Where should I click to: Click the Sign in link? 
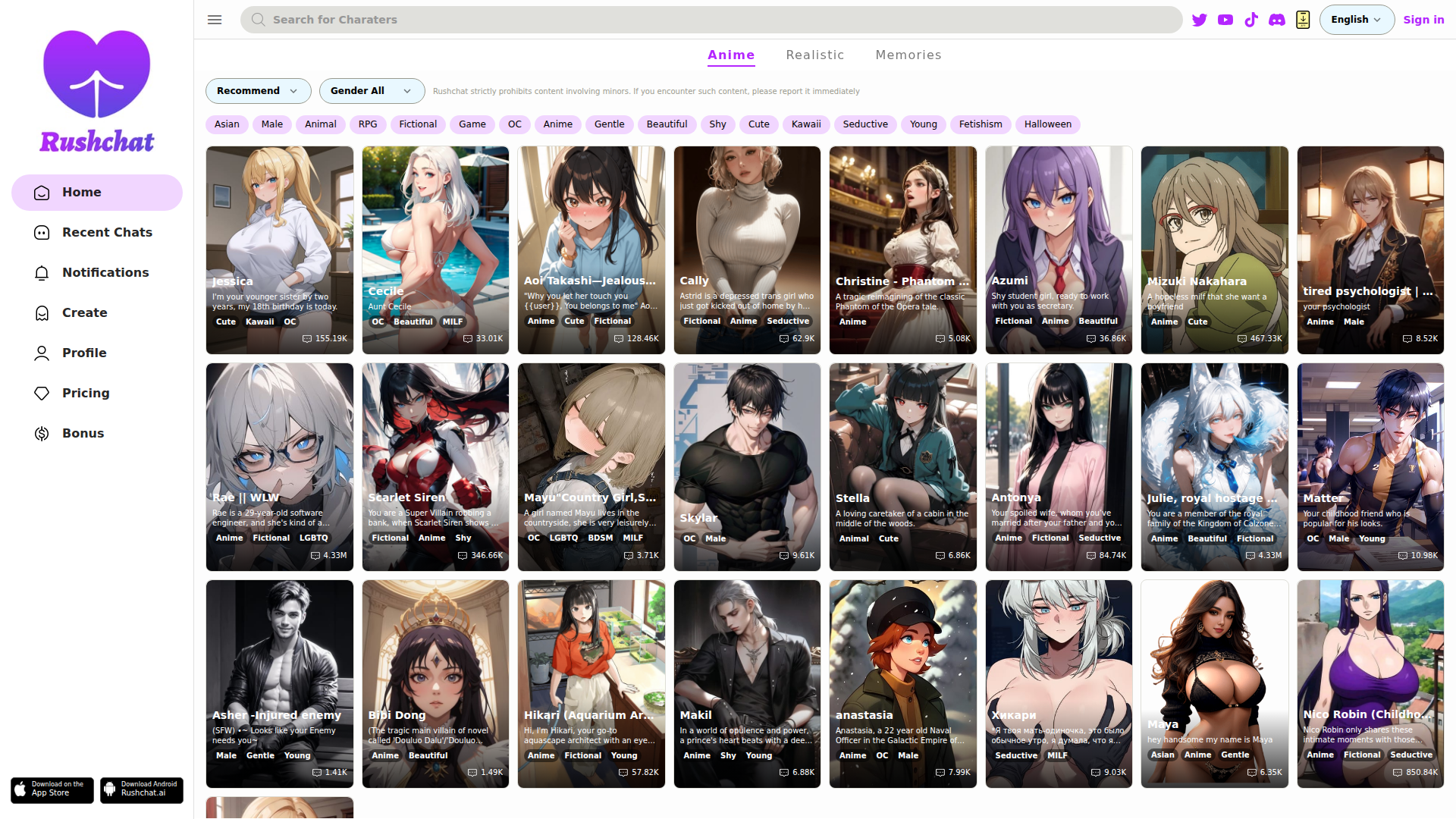click(1423, 20)
